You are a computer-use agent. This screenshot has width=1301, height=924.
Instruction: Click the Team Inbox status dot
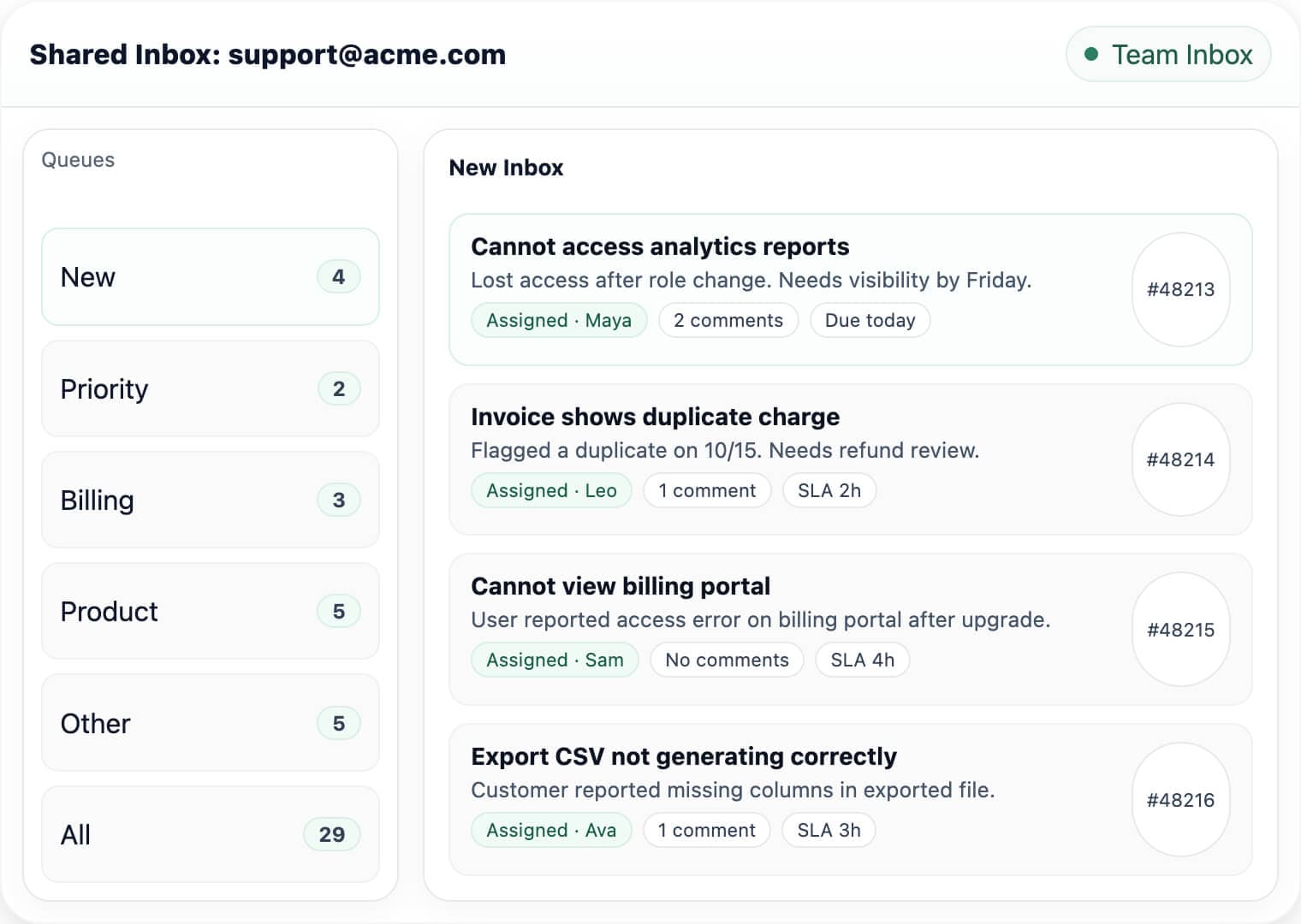coord(1090,54)
